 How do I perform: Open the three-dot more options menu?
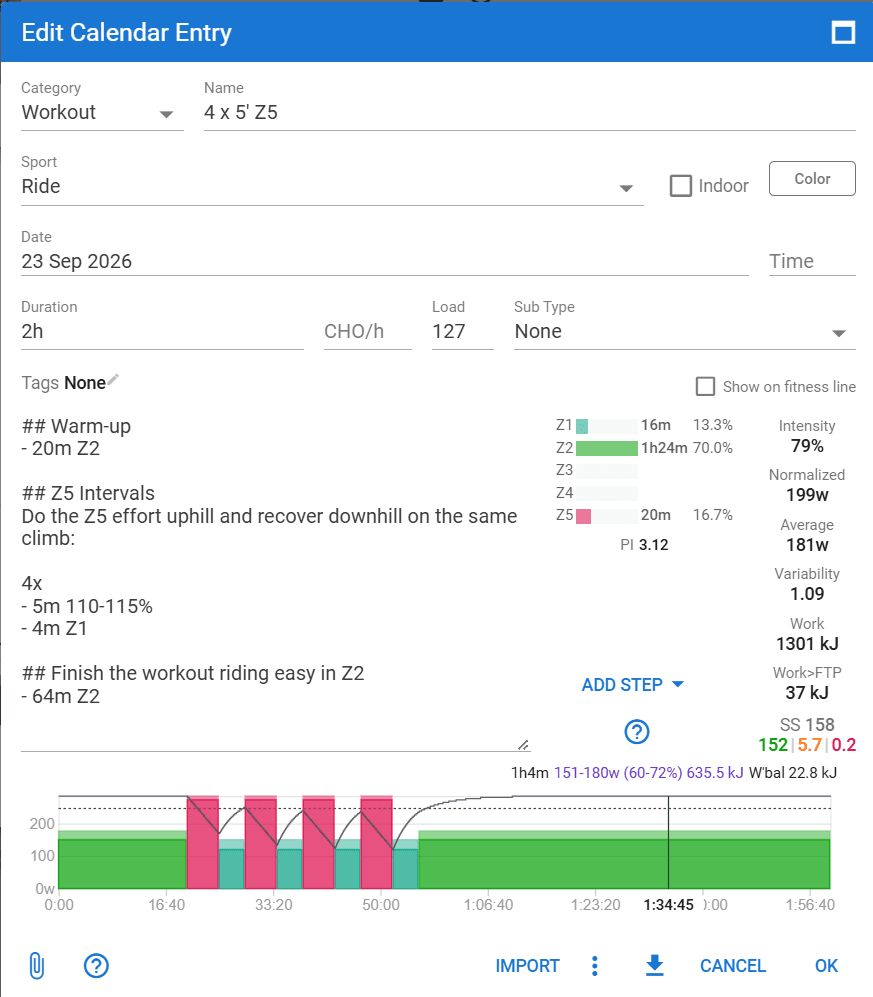point(595,966)
